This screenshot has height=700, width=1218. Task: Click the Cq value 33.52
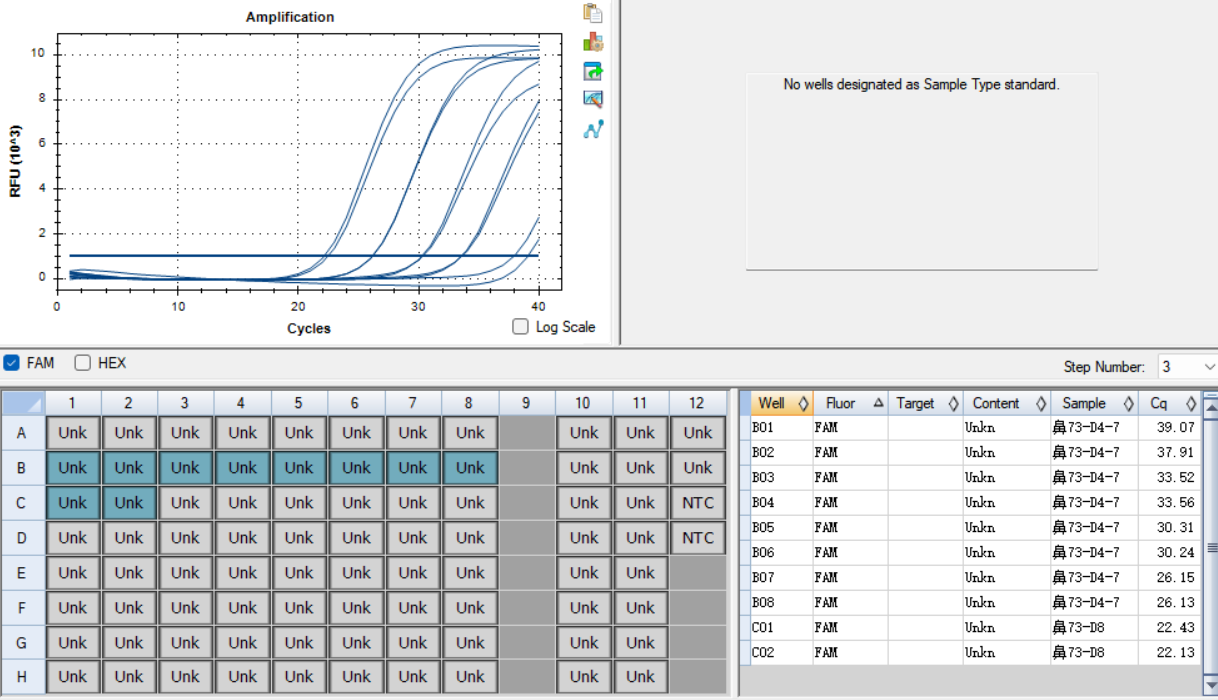pos(1175,477)
